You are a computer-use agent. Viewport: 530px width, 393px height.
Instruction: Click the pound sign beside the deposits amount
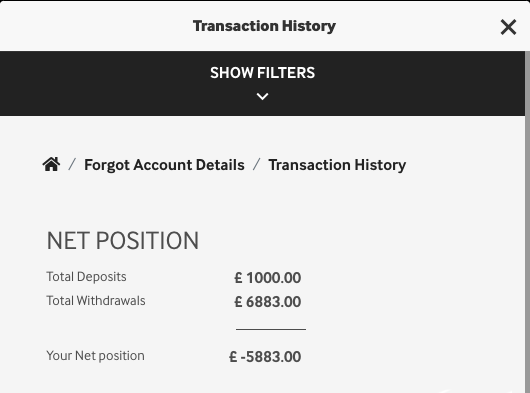238,278
